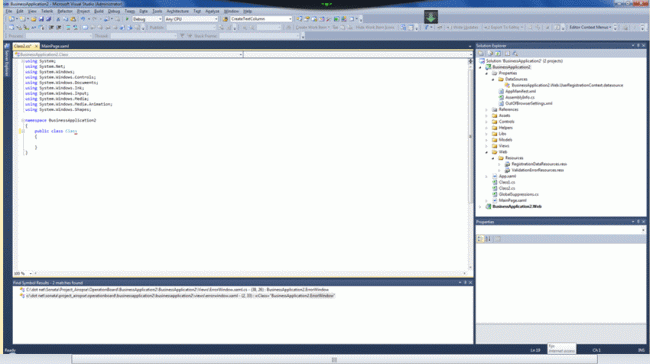Select GlobalSuppressions.cs file

(x=519, y=194)
